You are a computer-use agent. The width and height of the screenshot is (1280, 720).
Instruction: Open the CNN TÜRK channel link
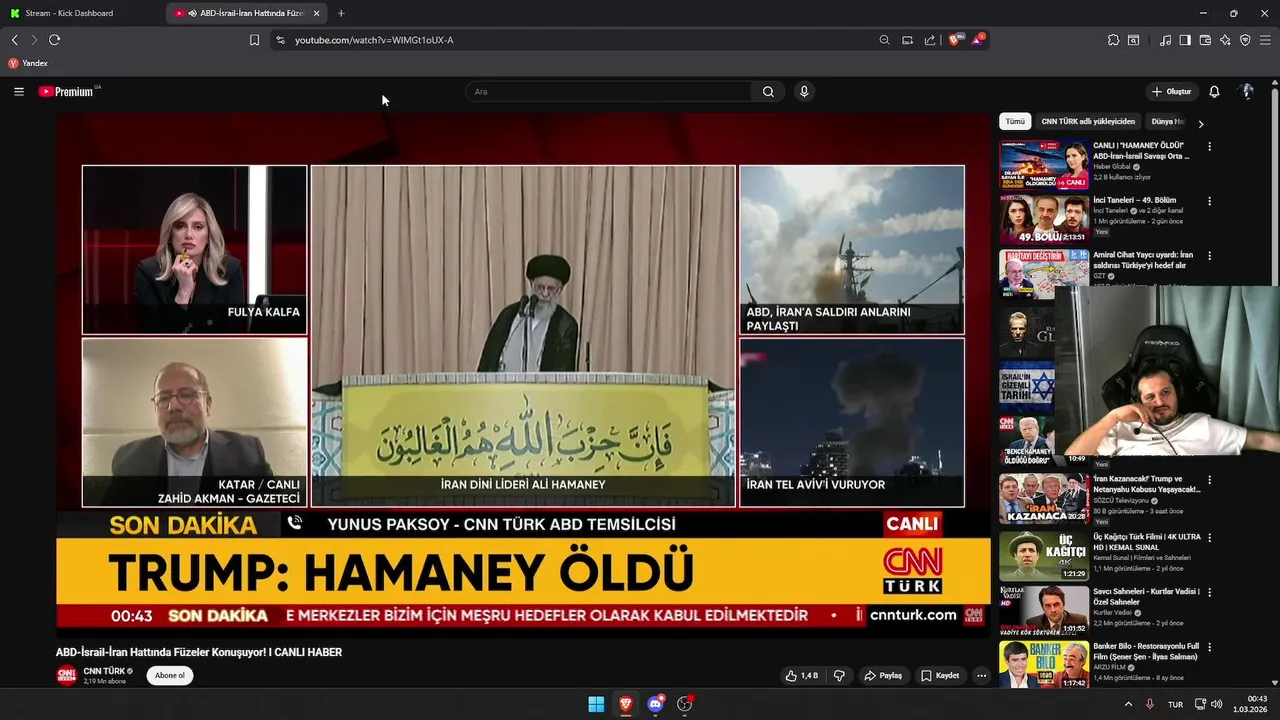[x=104, y=671]
